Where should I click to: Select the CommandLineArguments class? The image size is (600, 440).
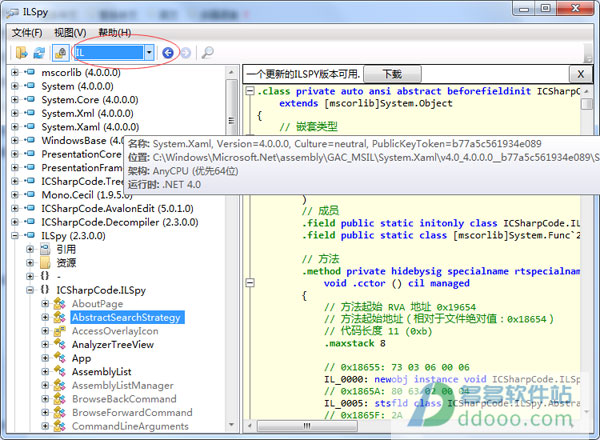click(130, 426)
